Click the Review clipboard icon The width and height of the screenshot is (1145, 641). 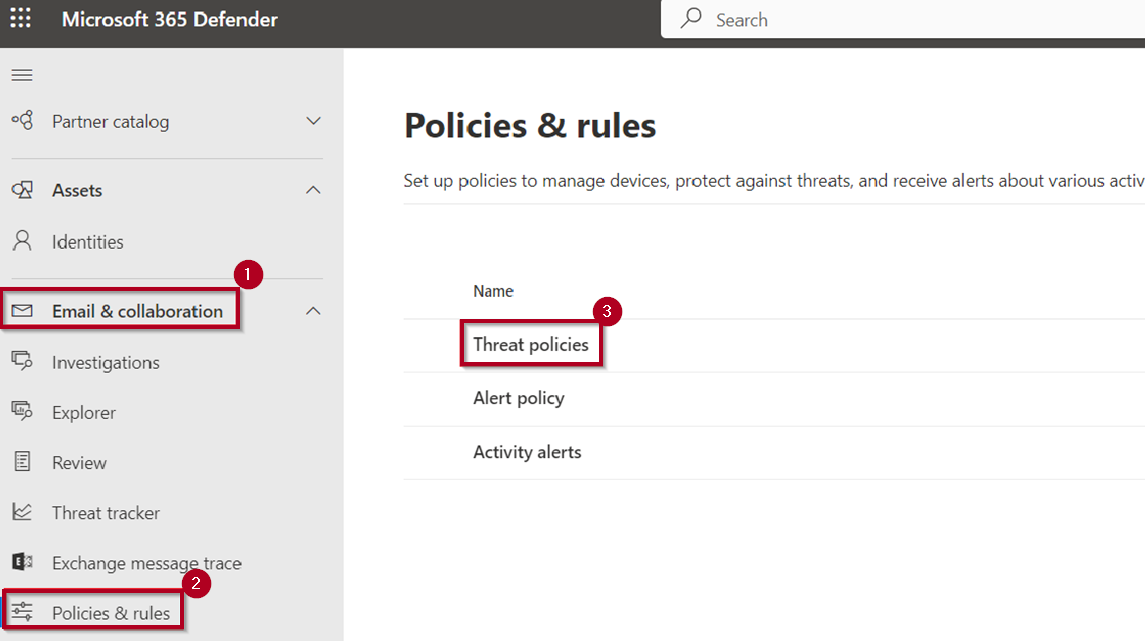pyautogui.click(x=21, y=462)
